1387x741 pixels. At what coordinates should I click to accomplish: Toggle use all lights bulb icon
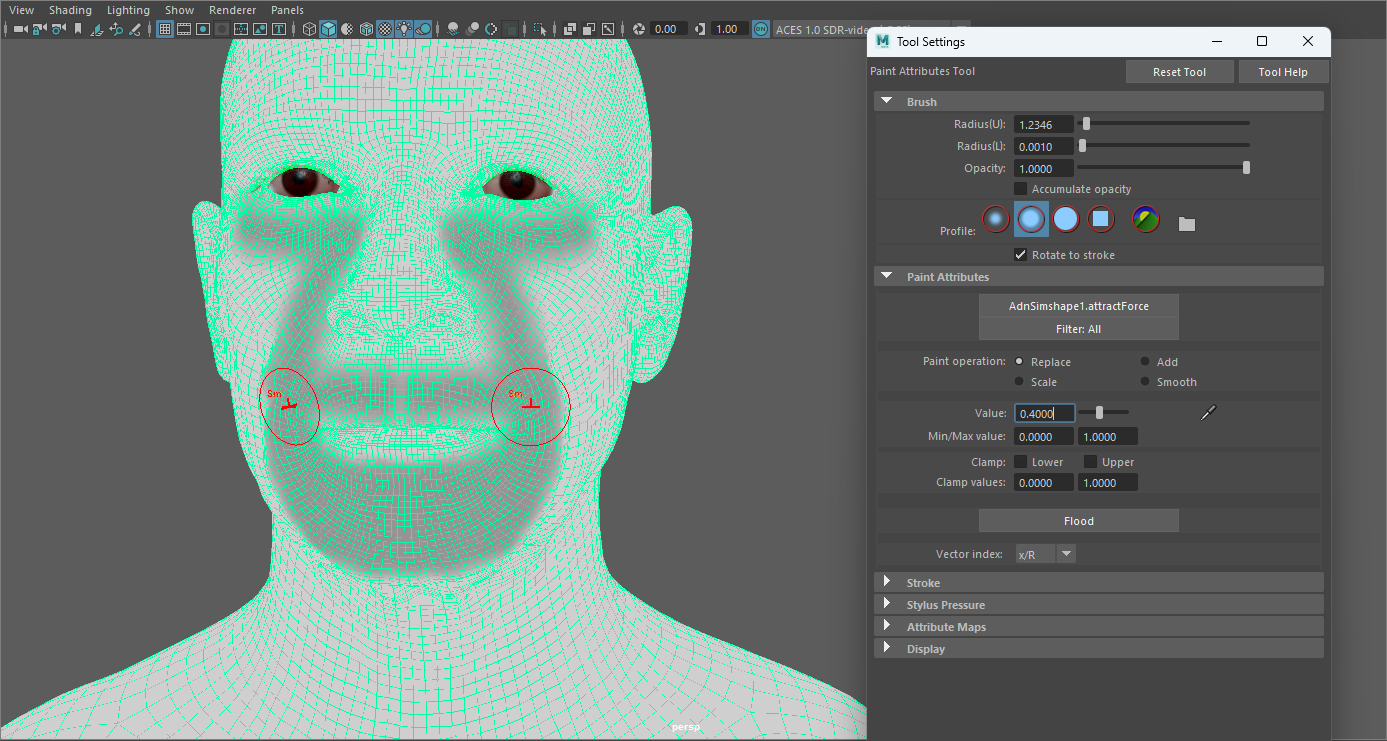404,29
